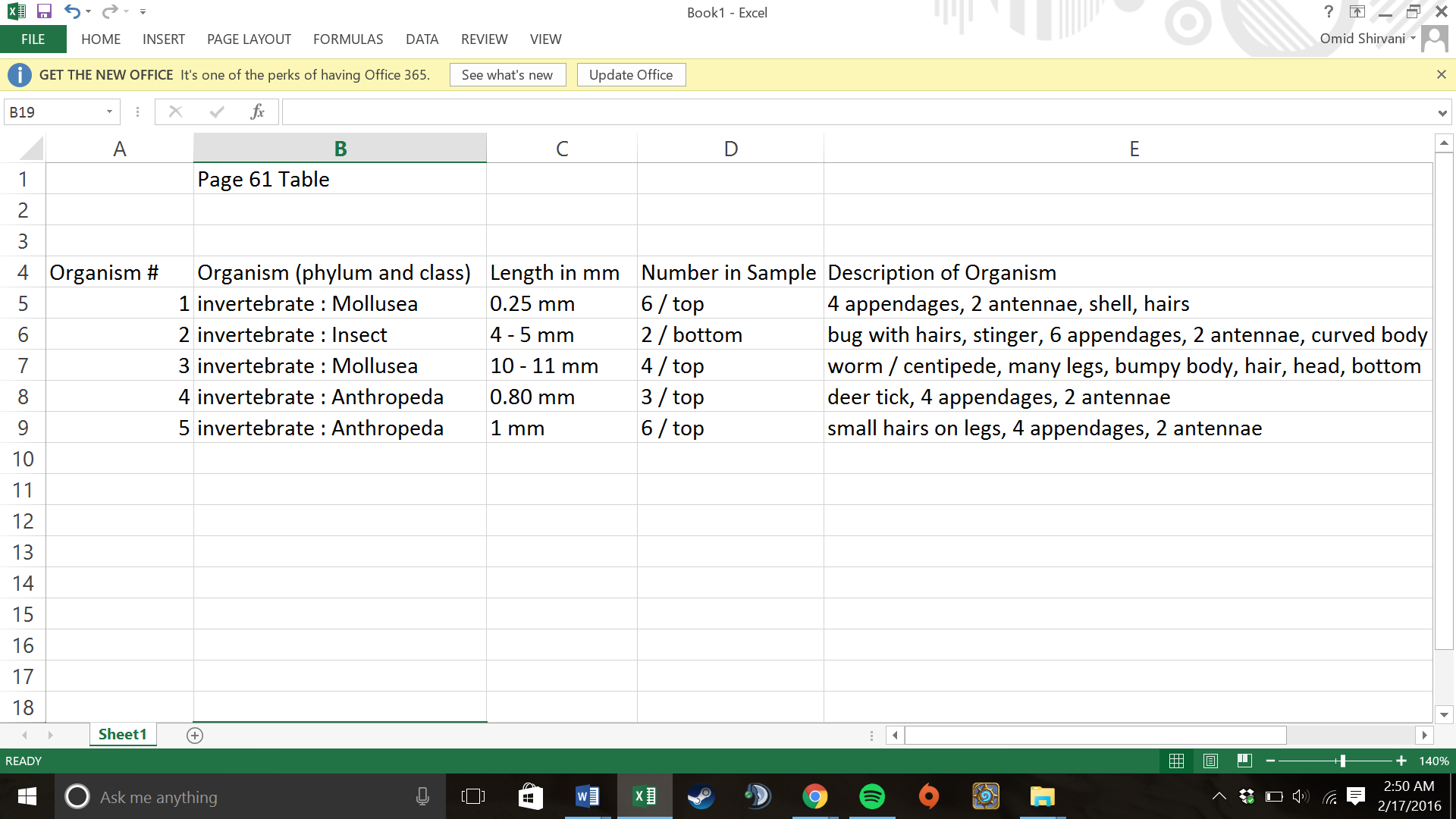1456x819 pixels.
Task: Open the Customize Quick Access Toolbar dropdown
Action: (143, 12)
